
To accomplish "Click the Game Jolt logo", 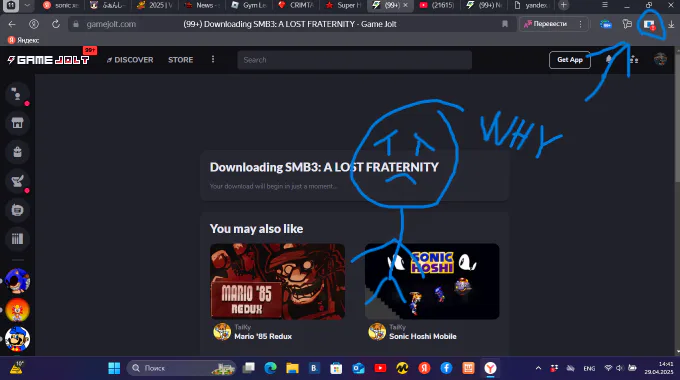I will pyautogui.click(x=48, y=60).
